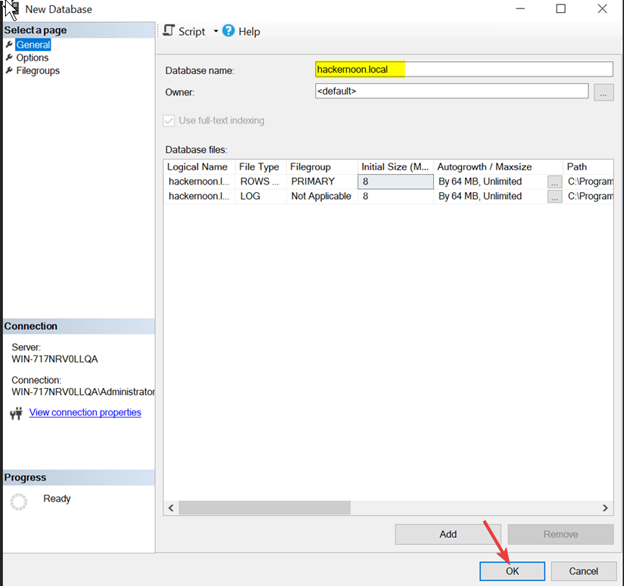
Task: Click the Owner input field
Action: [x=452, y=91]
